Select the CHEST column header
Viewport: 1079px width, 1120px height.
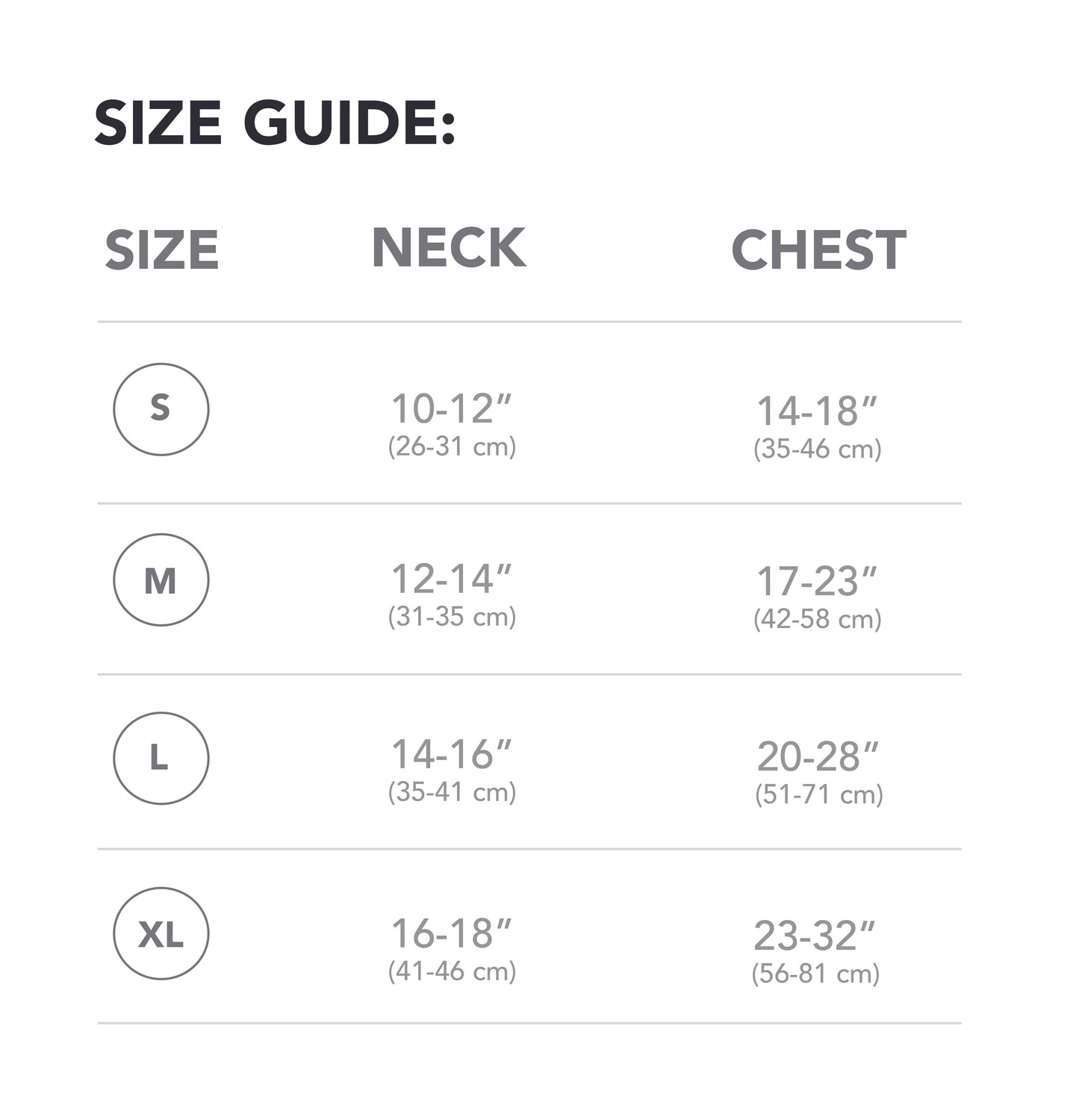818,250
